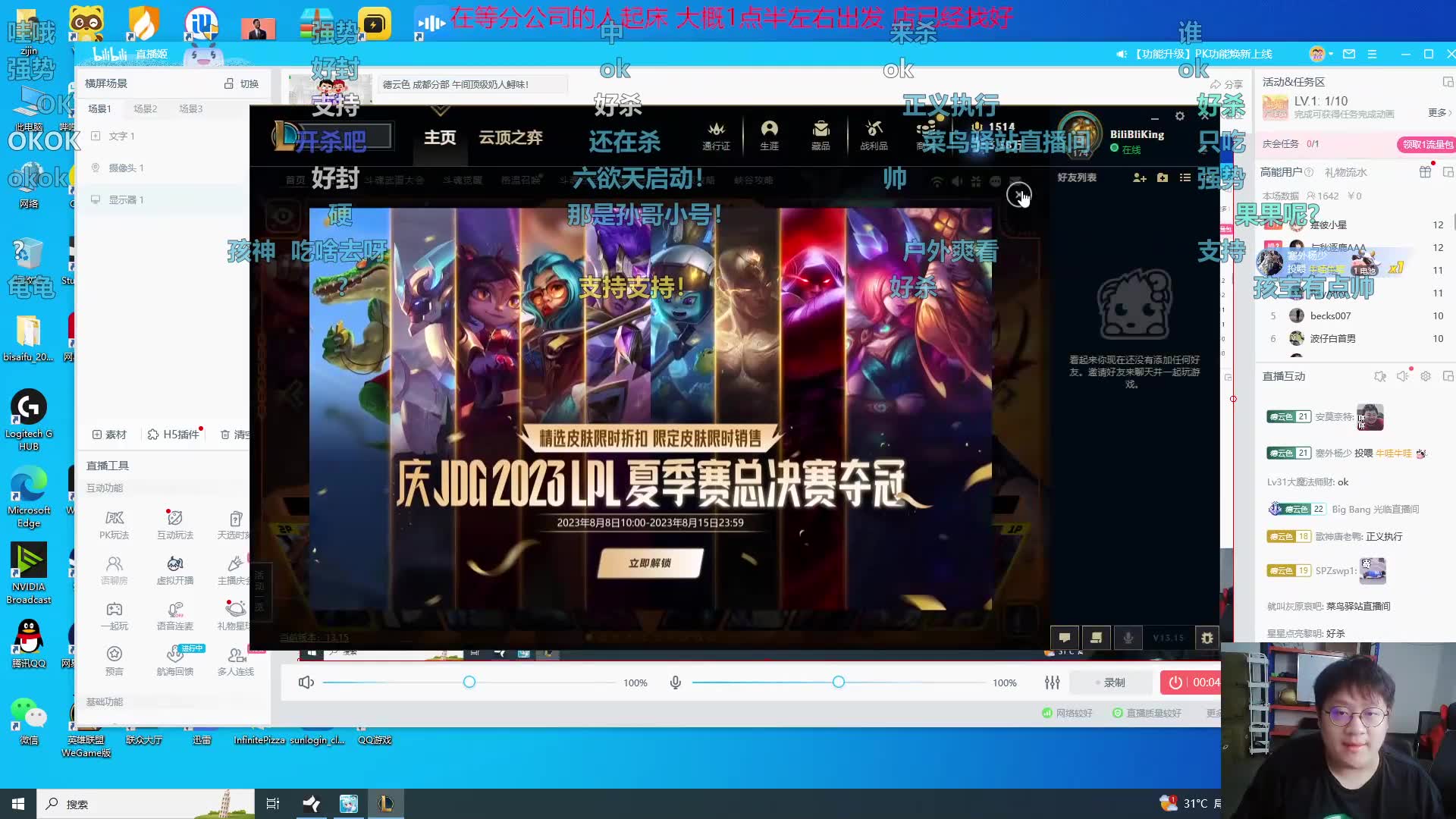Open H5插件 button

[x=174, y=435]
